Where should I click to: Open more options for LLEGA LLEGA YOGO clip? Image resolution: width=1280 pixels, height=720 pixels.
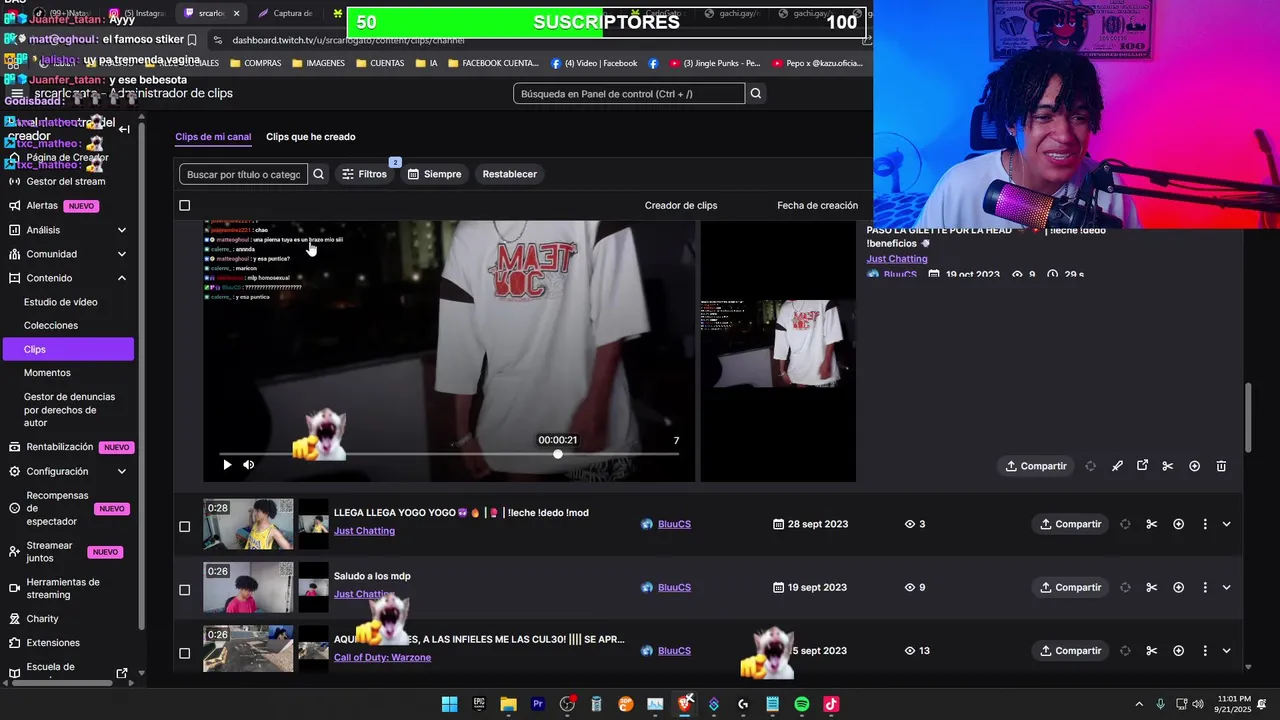1205,524
